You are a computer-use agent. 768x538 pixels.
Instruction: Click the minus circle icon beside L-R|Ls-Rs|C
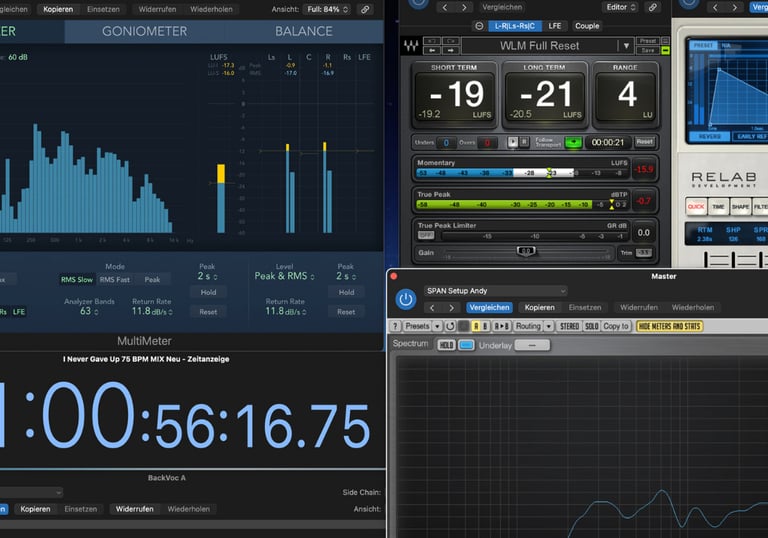tap(479, 26)
